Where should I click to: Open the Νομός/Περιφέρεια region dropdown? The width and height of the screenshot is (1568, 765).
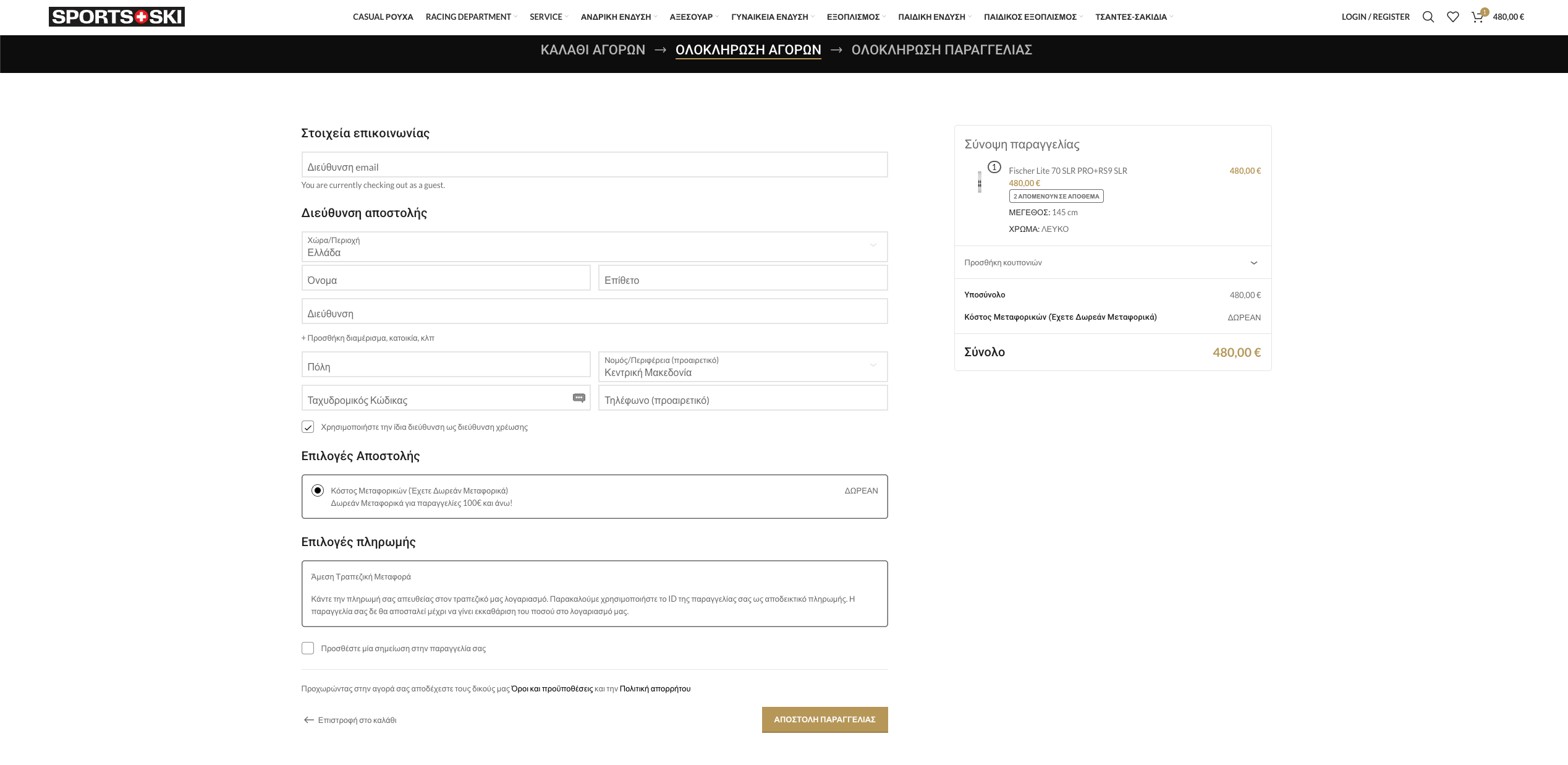(742, 367)
